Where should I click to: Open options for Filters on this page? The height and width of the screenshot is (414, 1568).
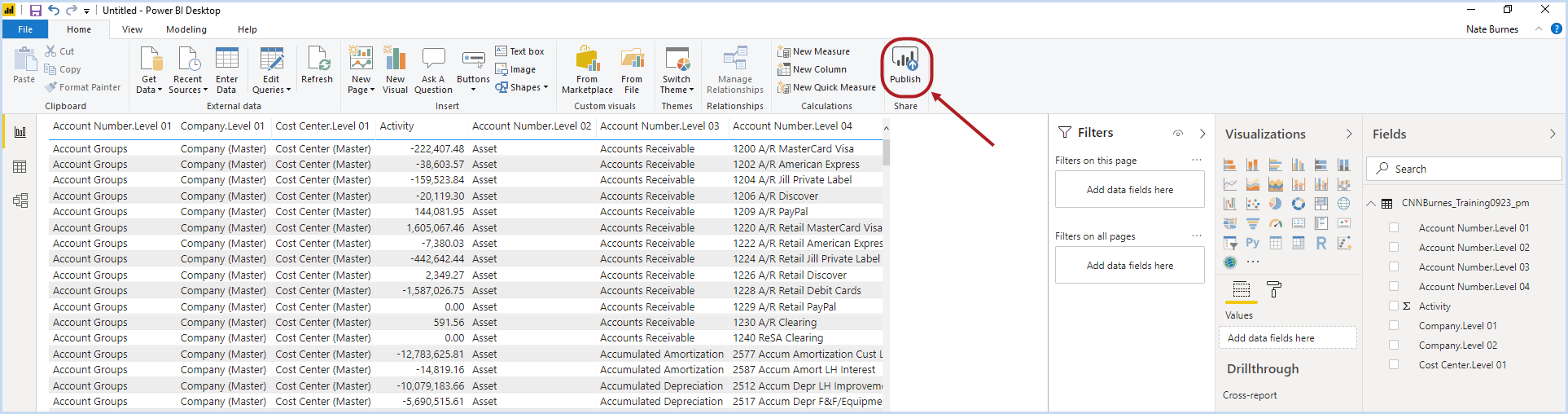[1197, 160]
